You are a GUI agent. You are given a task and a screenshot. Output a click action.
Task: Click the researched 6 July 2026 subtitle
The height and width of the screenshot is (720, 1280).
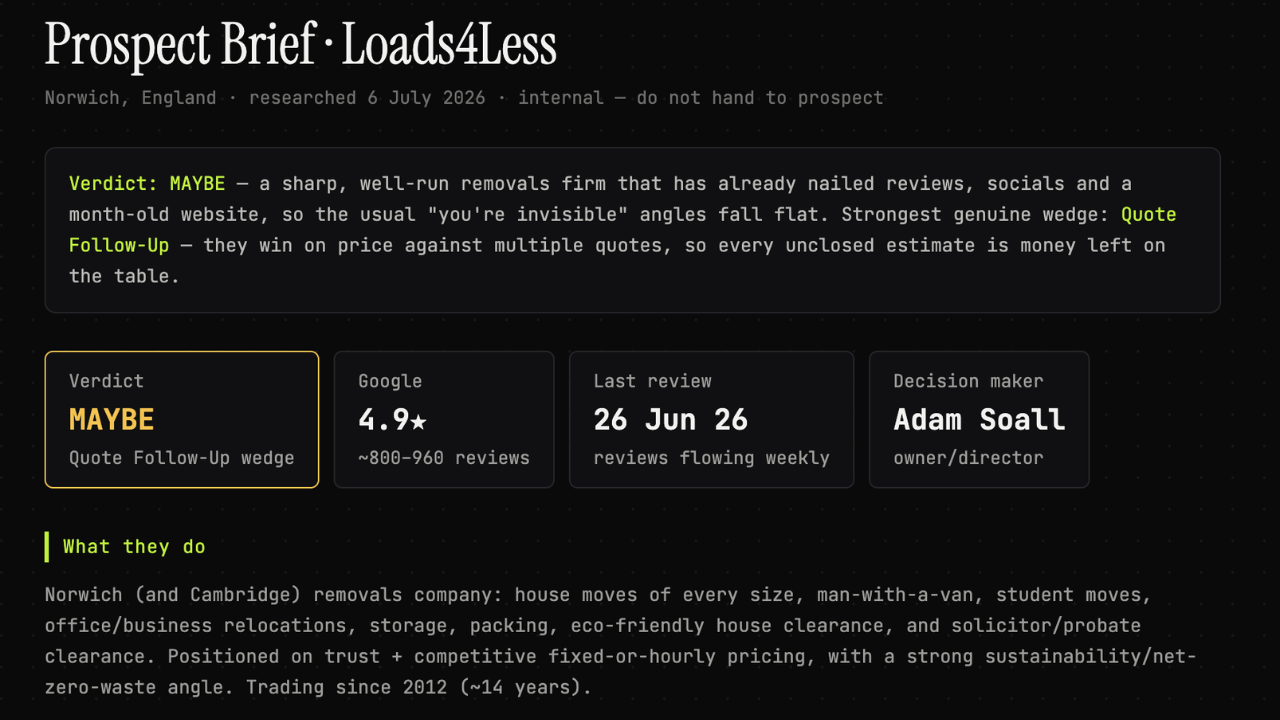pyautogui.click(x=367, y=98)
